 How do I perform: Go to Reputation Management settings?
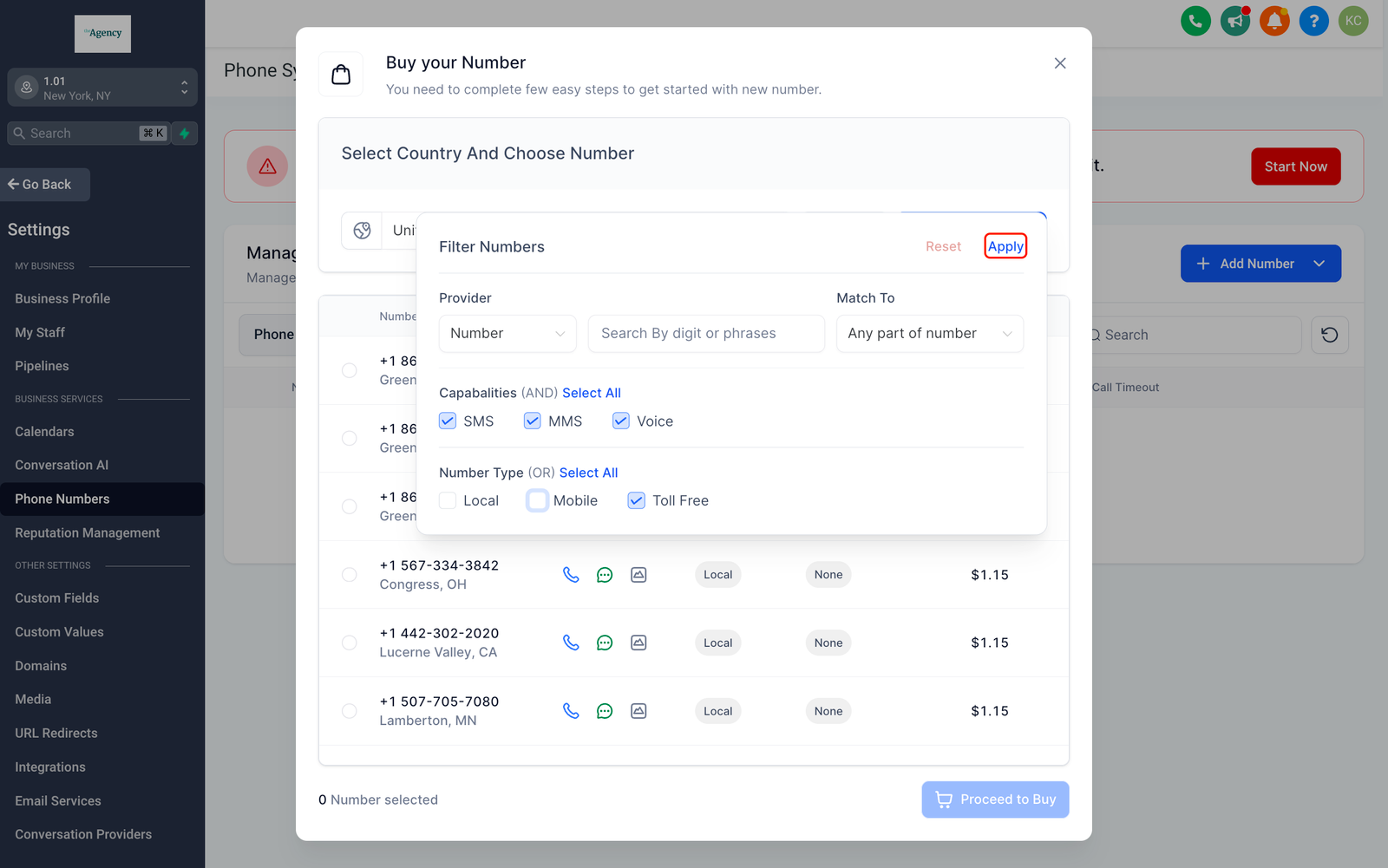87,532
